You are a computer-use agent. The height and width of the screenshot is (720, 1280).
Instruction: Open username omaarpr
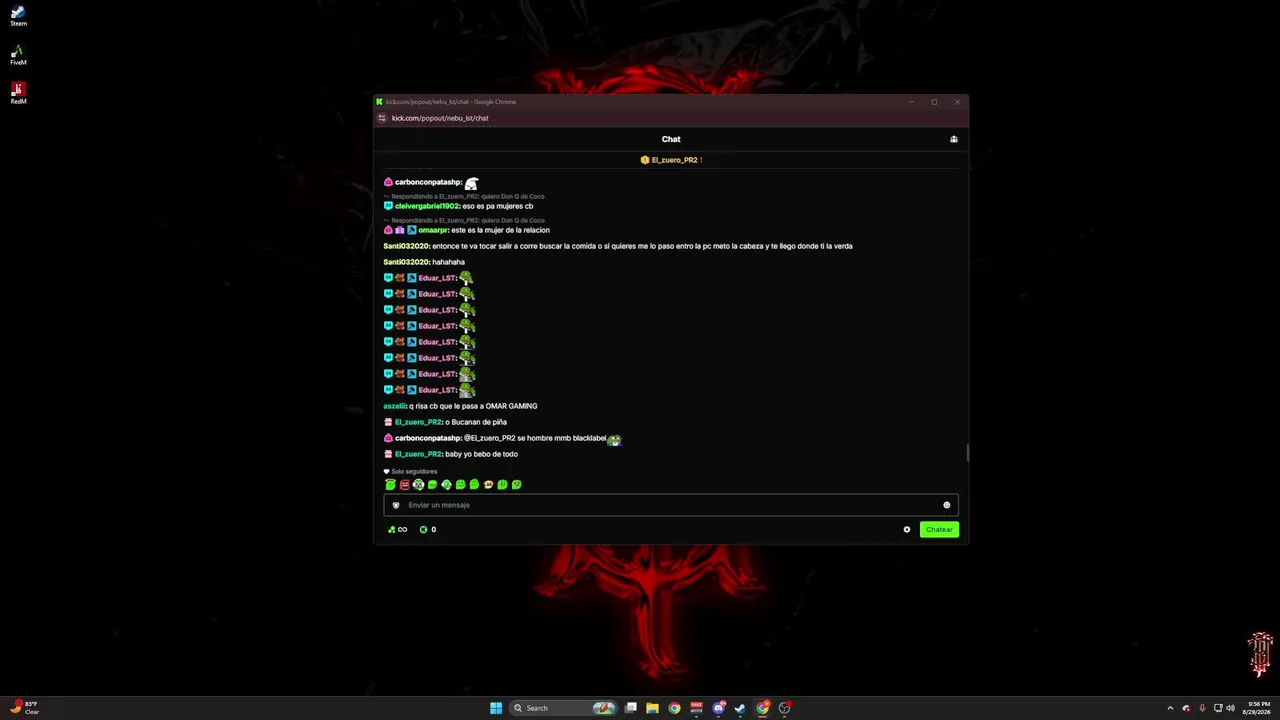click(433, 230)
